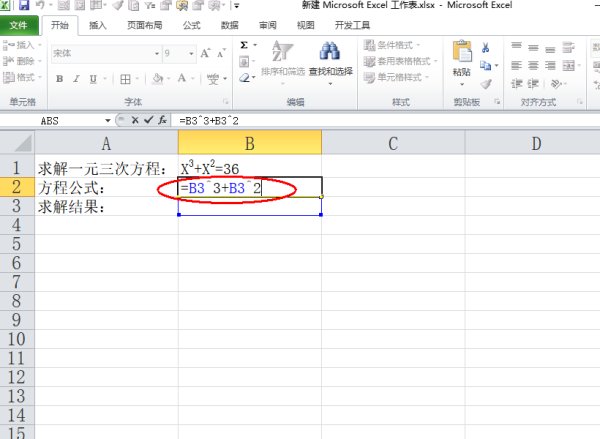
Task: Open the font dialog launcher in 字体 group
Action: point(226,101)
